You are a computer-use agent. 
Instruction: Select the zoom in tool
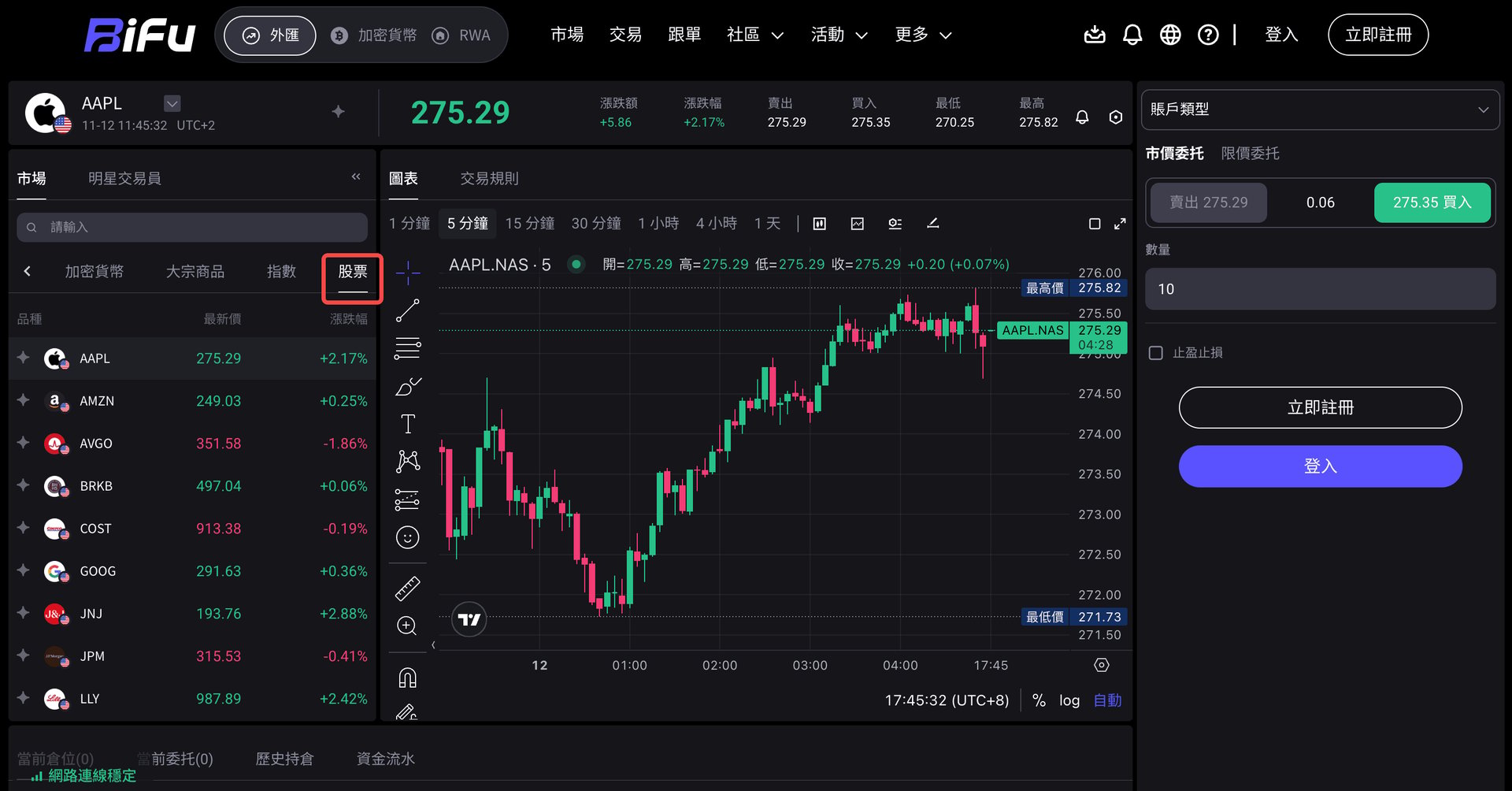pyautogui.click(x=408, y=626)
